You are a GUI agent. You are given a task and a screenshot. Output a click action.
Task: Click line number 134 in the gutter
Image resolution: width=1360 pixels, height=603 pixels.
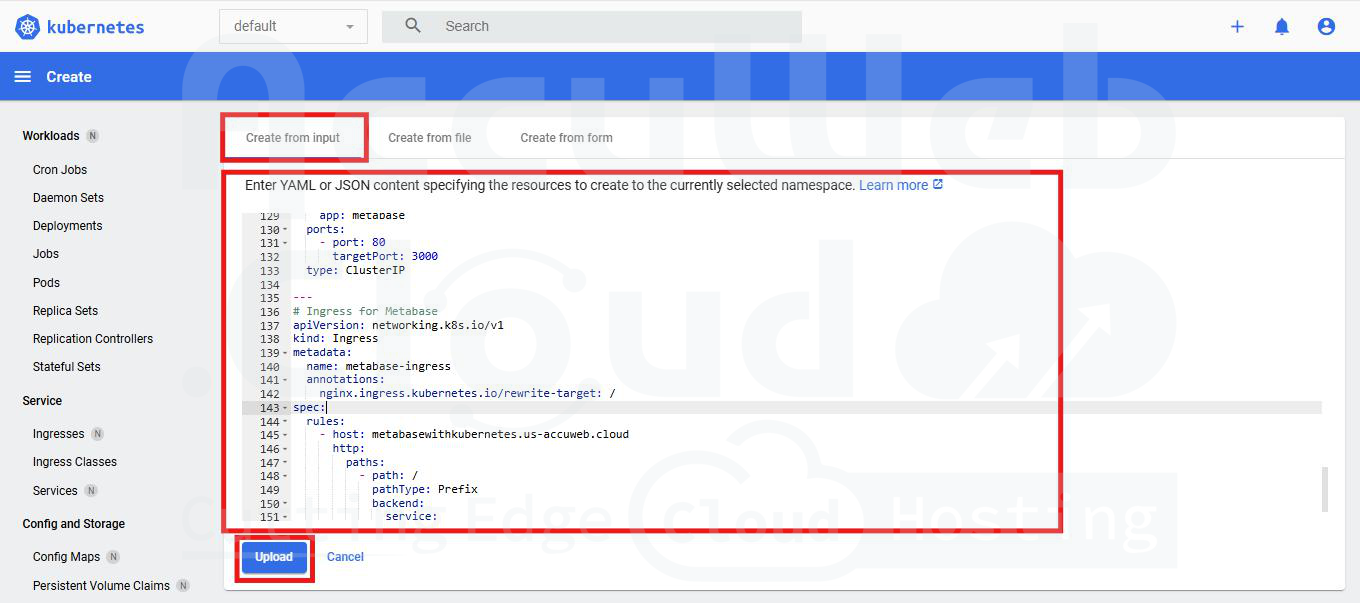click(269, 285)
